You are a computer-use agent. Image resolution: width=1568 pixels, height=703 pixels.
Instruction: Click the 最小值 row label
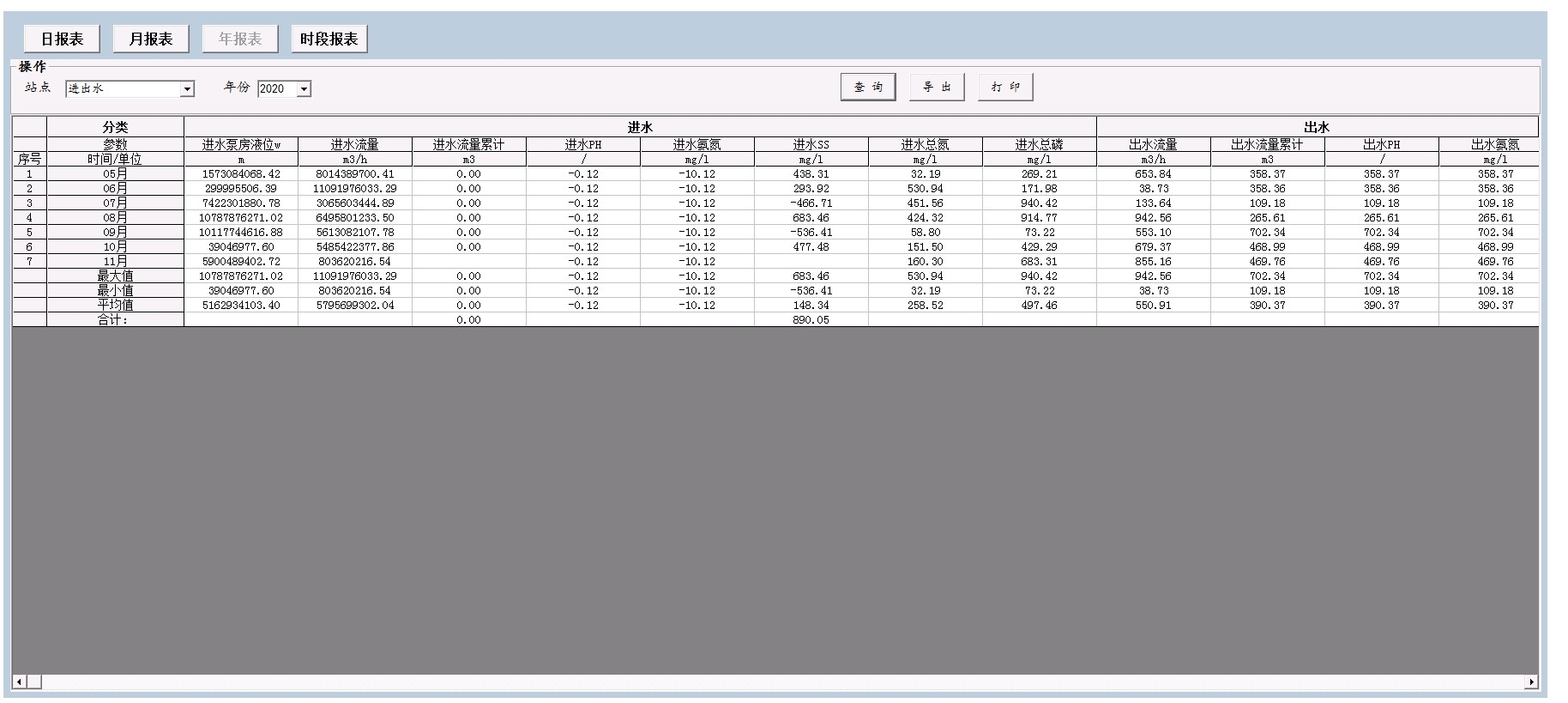115,290
